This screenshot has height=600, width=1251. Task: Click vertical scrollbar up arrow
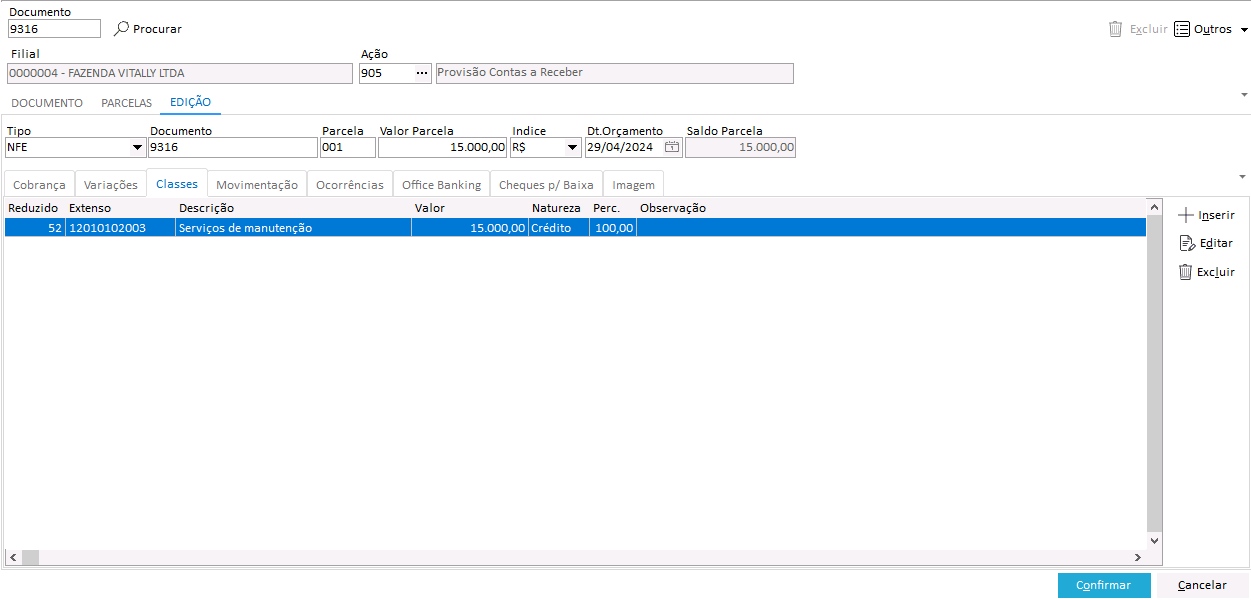[1155, 207]
